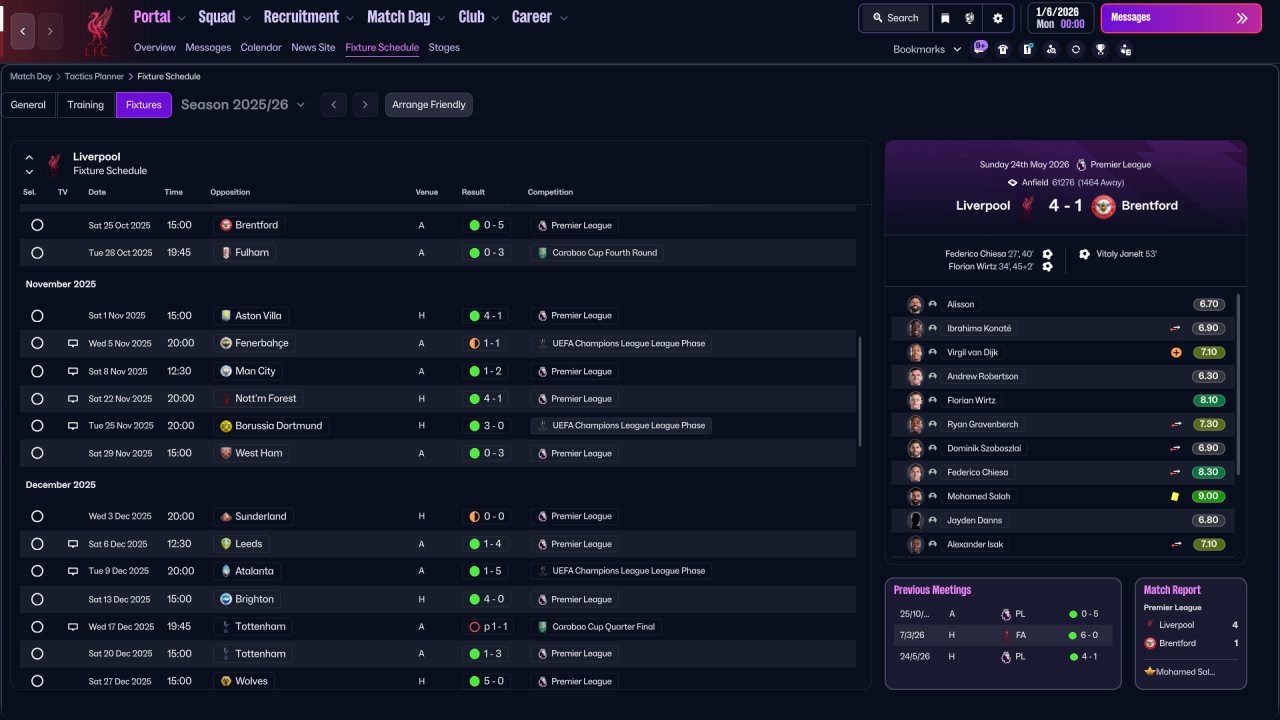Click the trophy icon in bookmarks bar
Image resolution: width=1280 pixels, height=720 pixels.
click(1100, 49)
